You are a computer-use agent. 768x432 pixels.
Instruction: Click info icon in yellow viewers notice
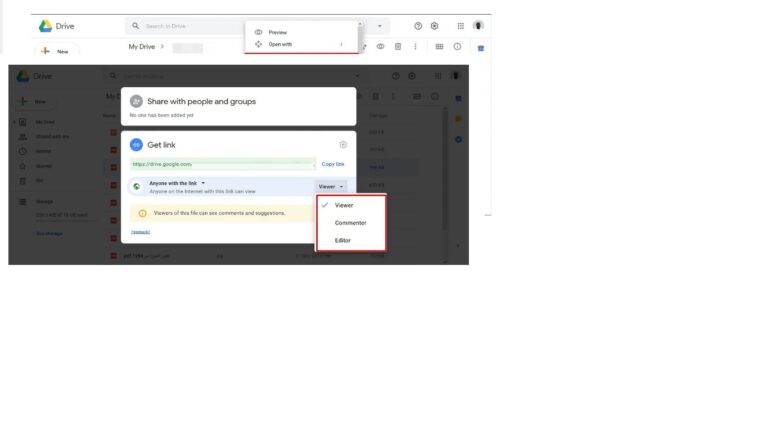pyautogui.click(x=143, y=213)
